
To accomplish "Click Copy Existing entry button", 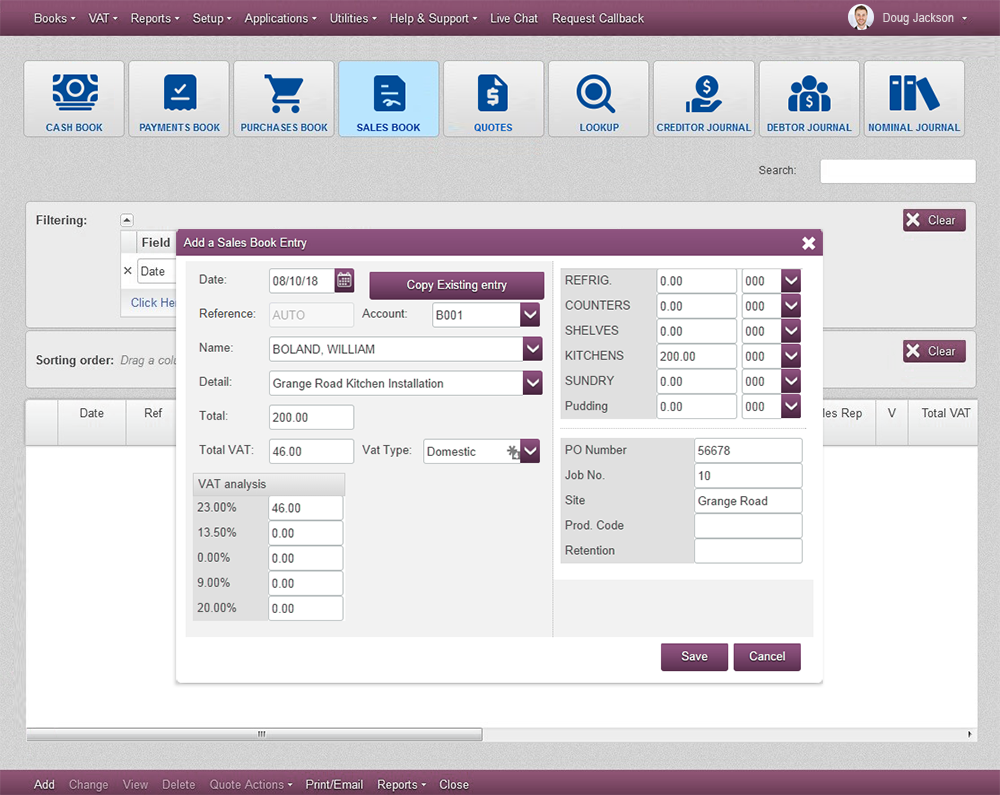I will pyautogui.click(x=456, y=285).
